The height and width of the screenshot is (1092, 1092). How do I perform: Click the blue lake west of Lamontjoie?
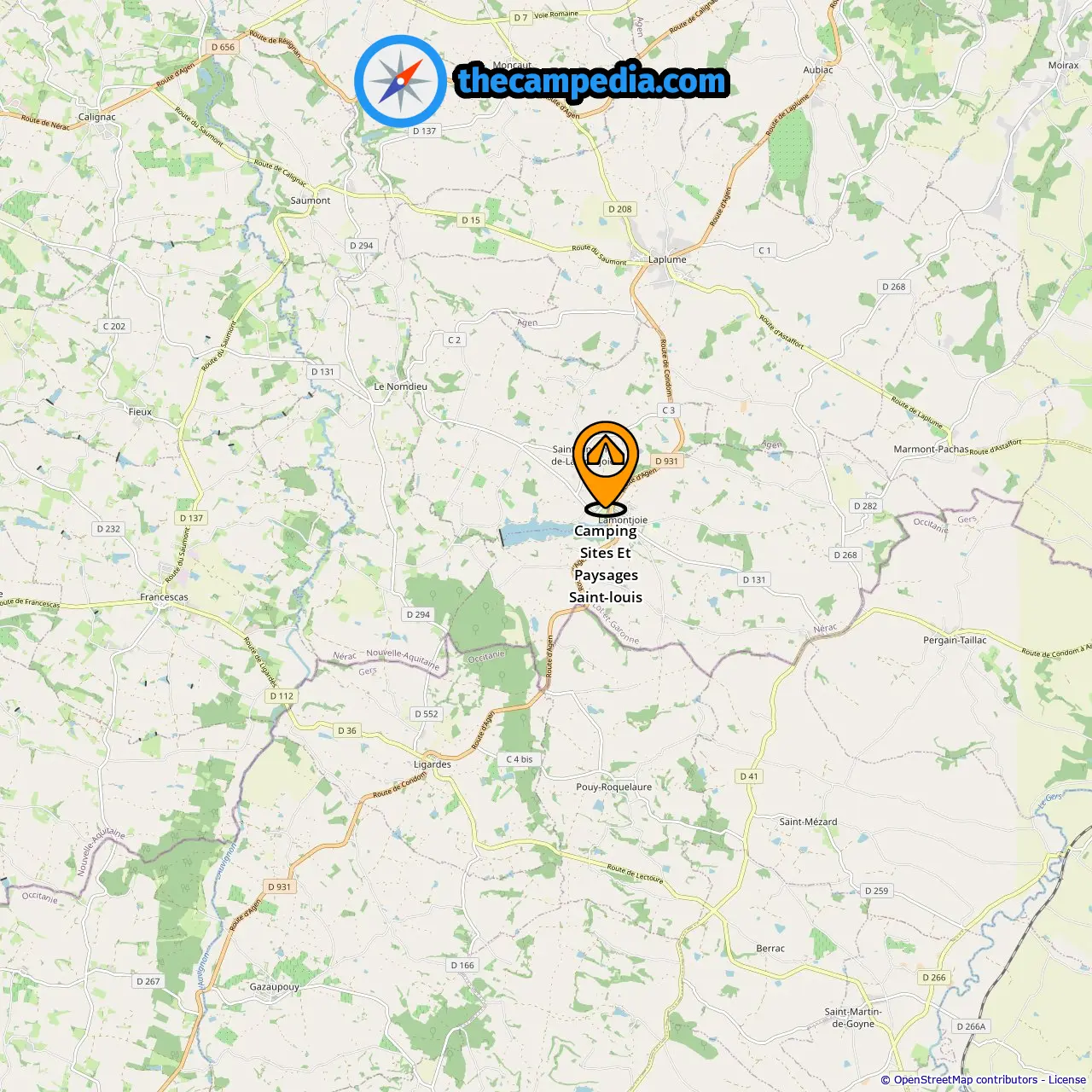pos(537,531)
